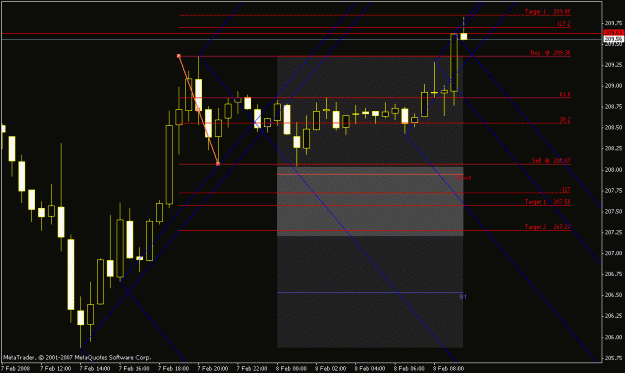Click the 8 Feb 00:00 time label
Image resolution: width=625 pixels, height=373 pixels.
(291, 369)
